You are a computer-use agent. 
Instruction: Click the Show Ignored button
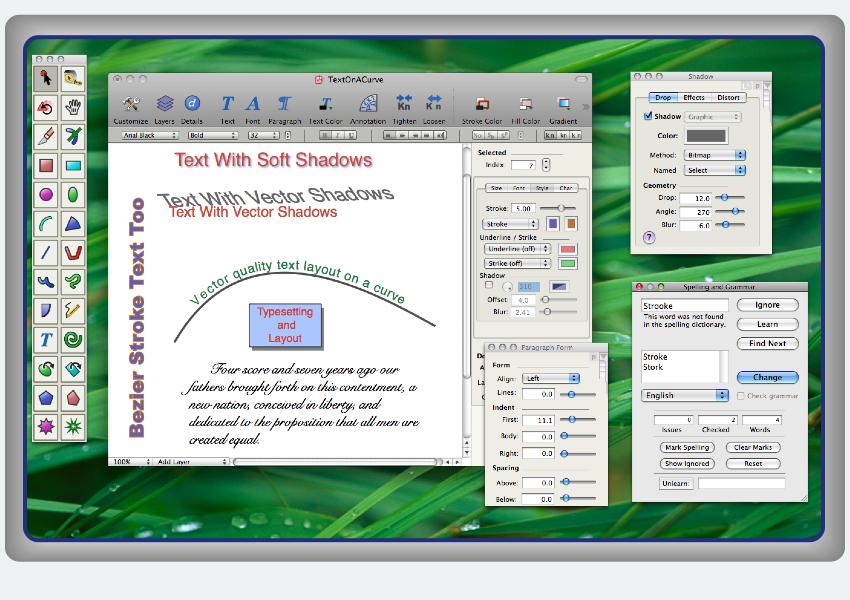pos(687,464)
